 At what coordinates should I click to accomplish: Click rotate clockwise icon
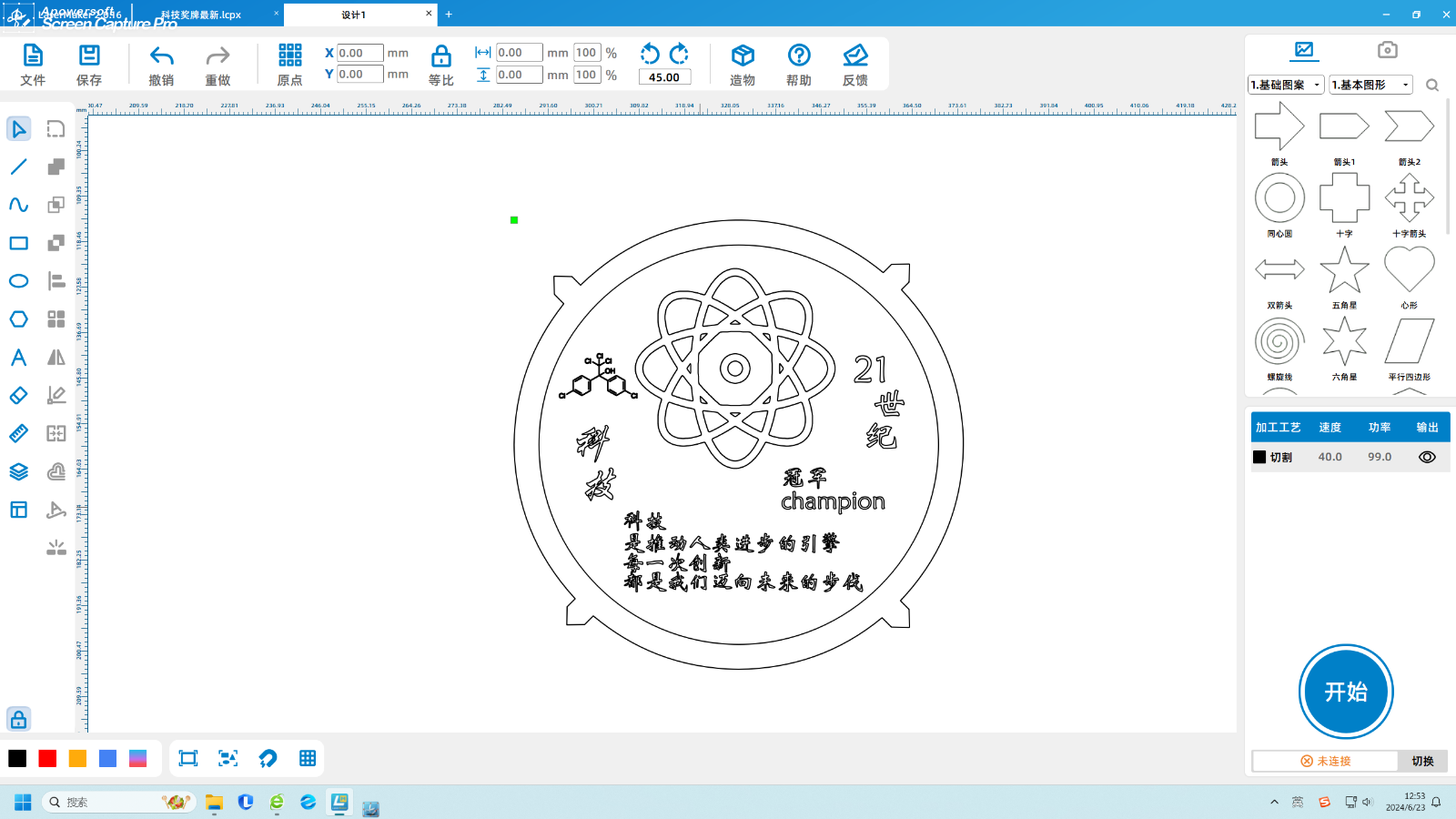coord(679,54)
